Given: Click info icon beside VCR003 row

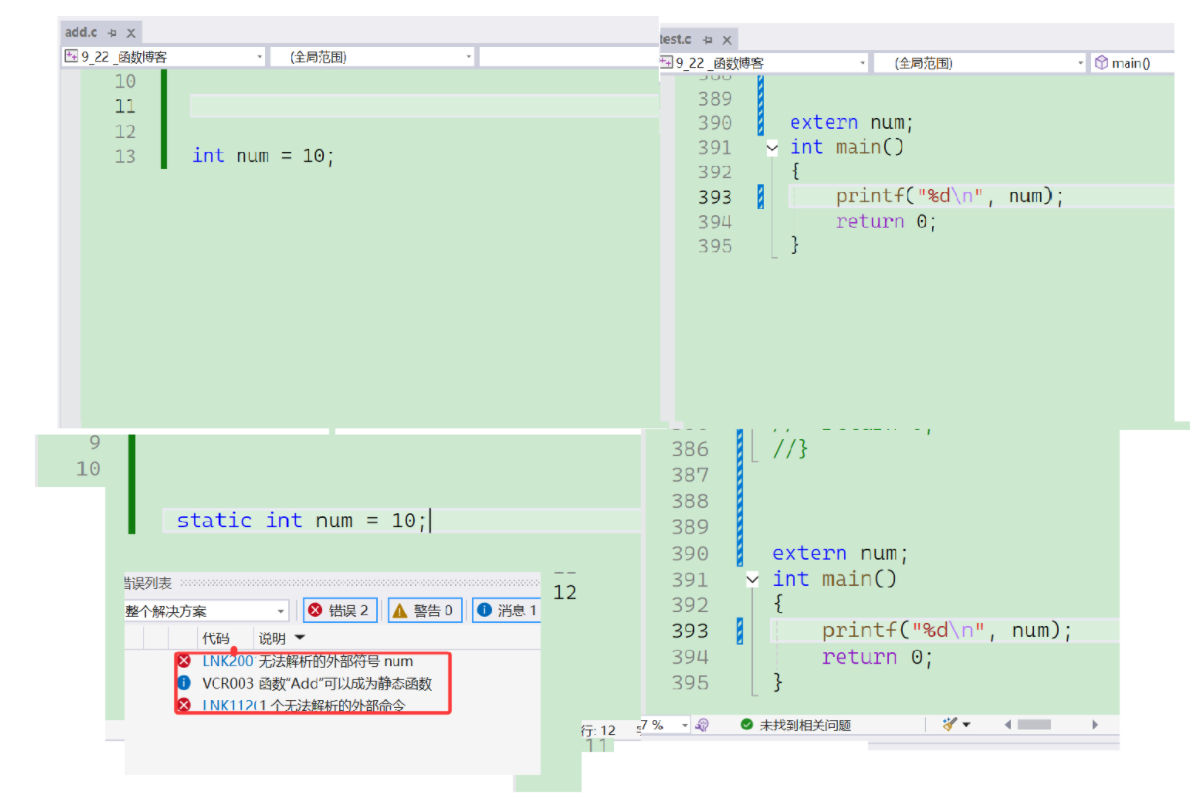Looking at the screenshot, I should click(x=184, y=682).
